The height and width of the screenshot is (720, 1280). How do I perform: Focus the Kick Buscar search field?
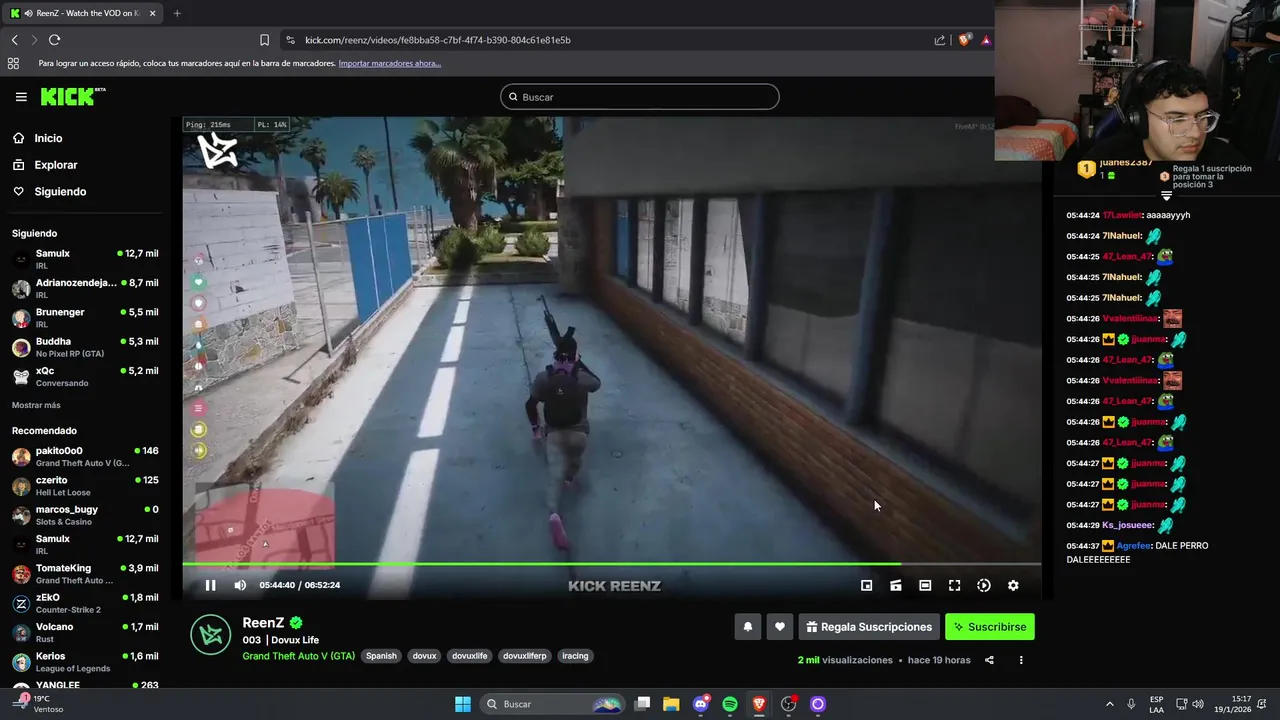click(x=640, y=97)
